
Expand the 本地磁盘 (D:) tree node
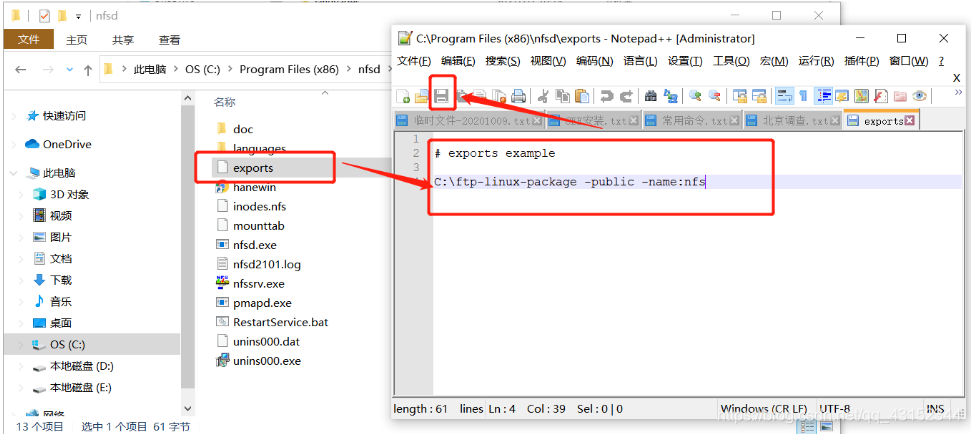(23, 366)
